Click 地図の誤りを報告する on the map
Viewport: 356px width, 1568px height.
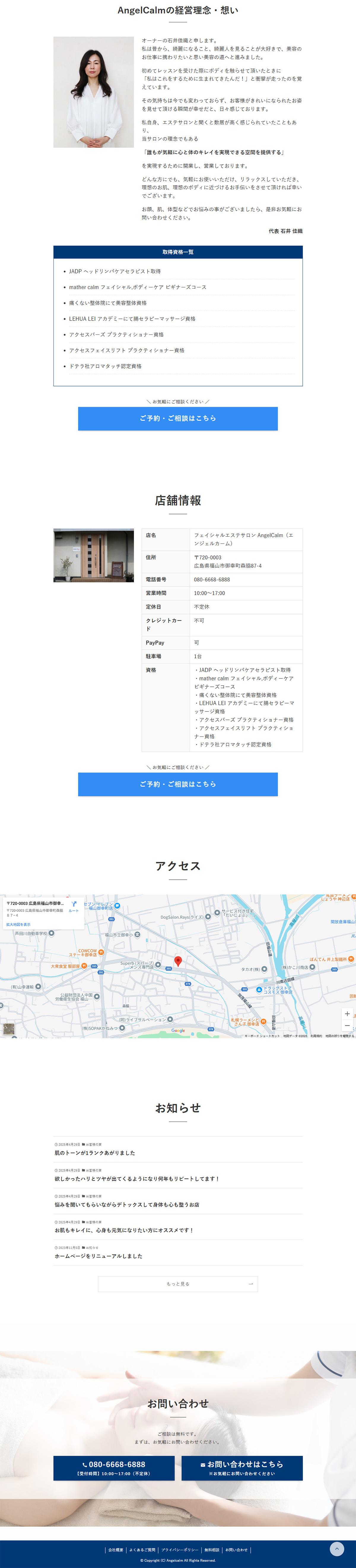tap(340, 1036)
